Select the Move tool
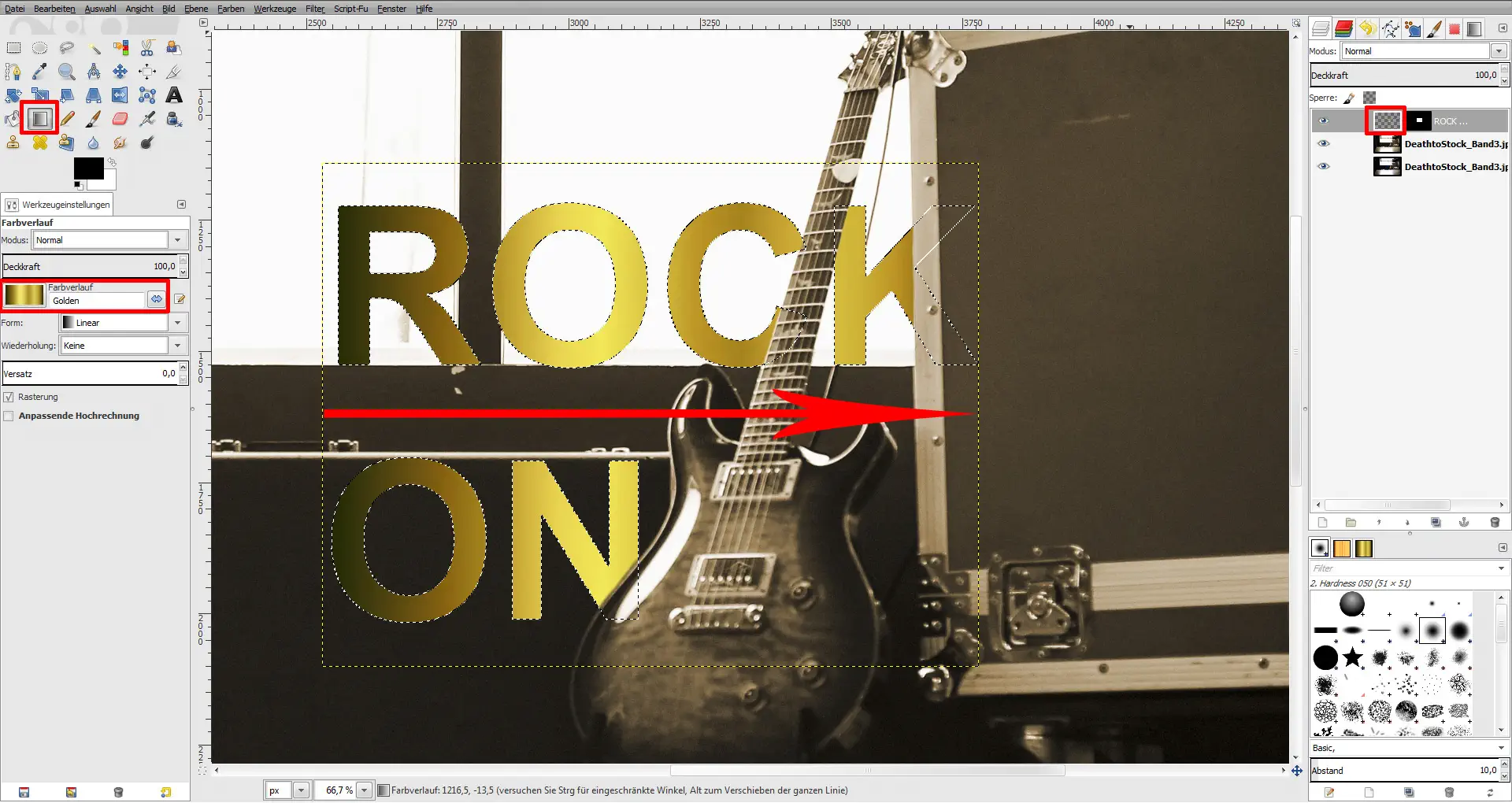 click(x=120, y=72)
